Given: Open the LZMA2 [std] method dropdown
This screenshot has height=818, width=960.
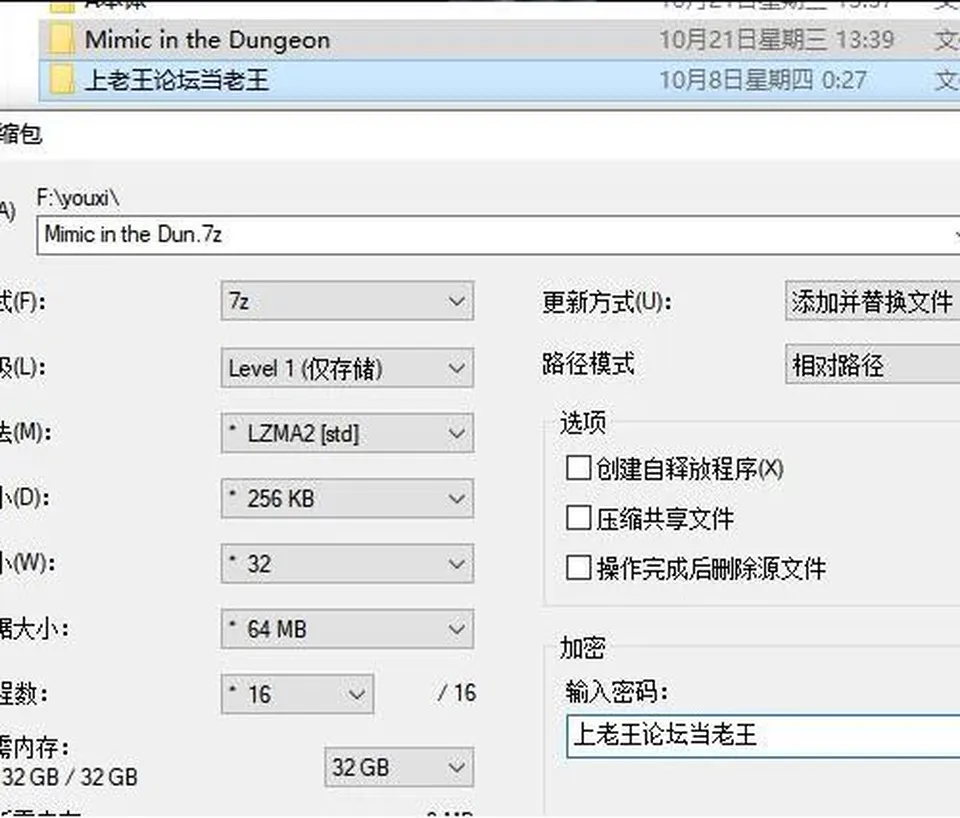Looking at the screenshot, I should (x=347, y=433).
